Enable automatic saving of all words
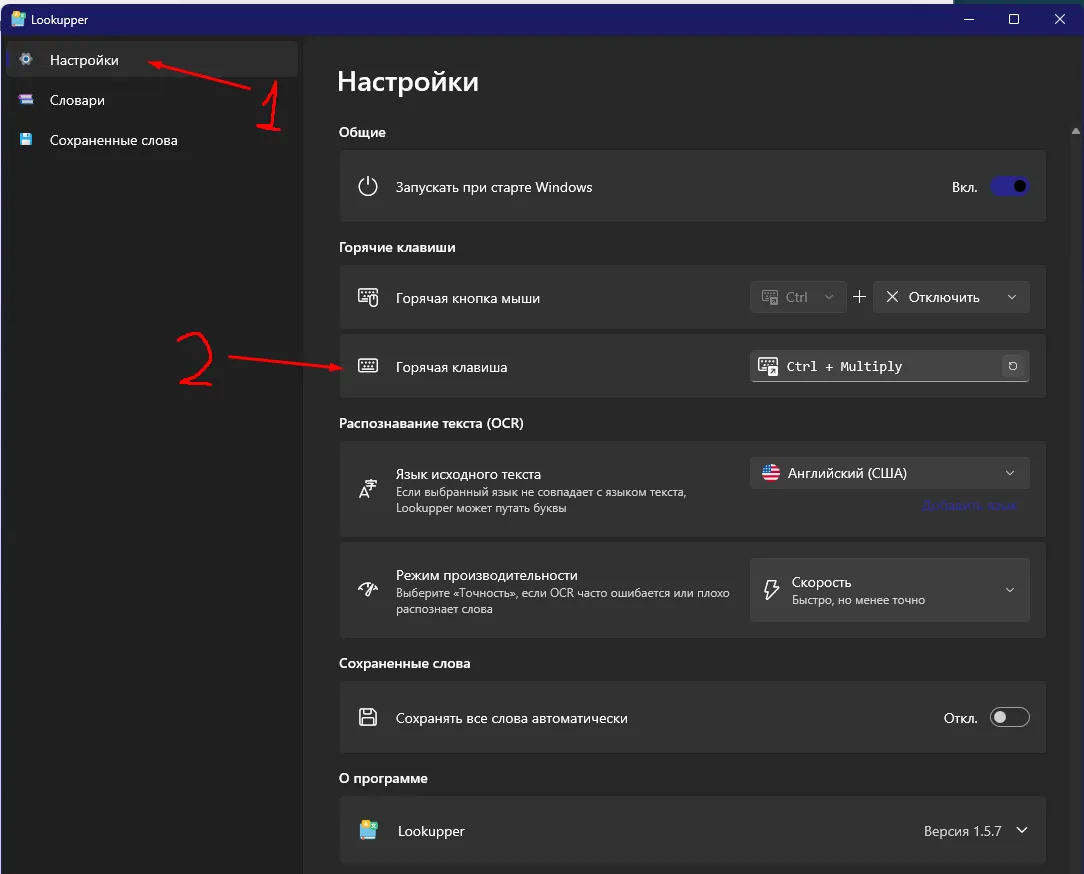 coord(1008,717)
